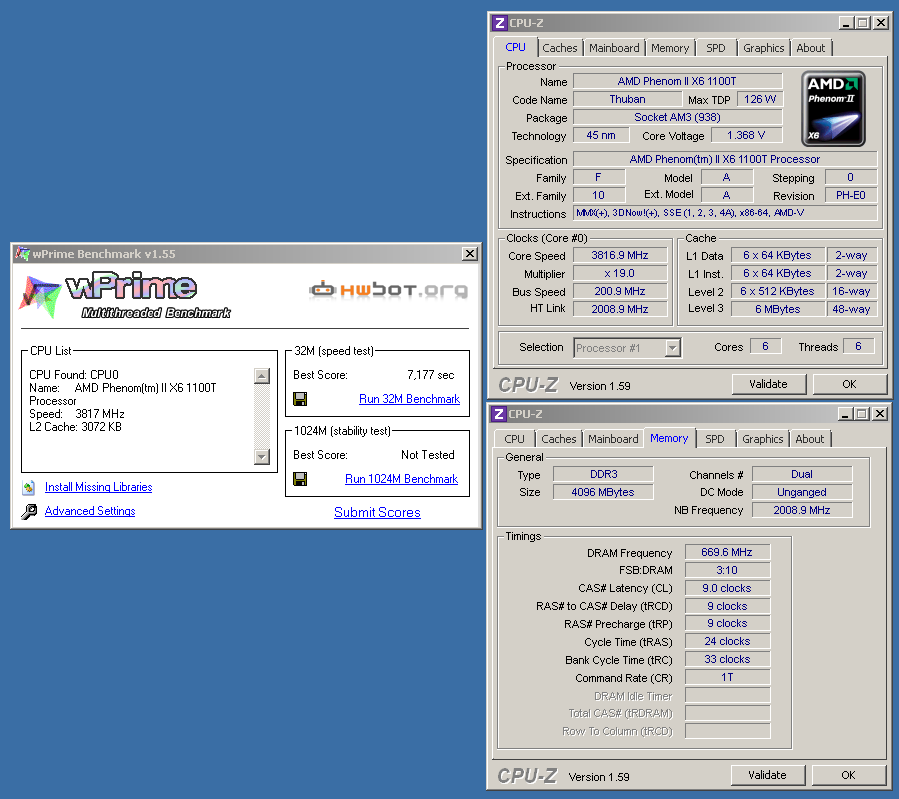The image size is (899, 799).
Task: Click the NB Frequency value in Memory window
Action: coord(802,510)
